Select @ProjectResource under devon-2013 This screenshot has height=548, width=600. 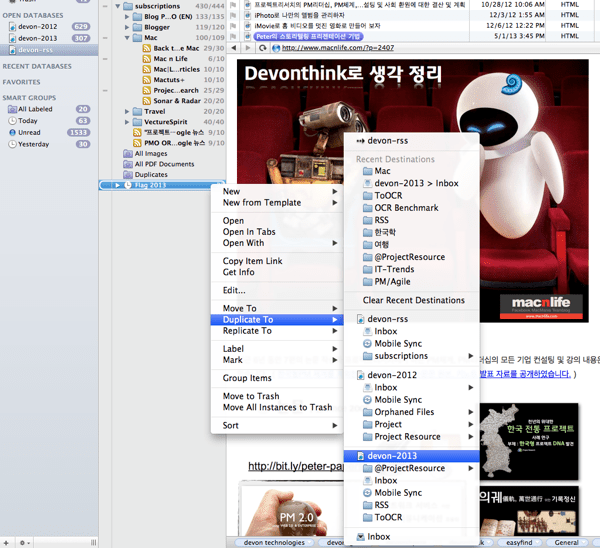pyautogui.click(x=409, y=468)
